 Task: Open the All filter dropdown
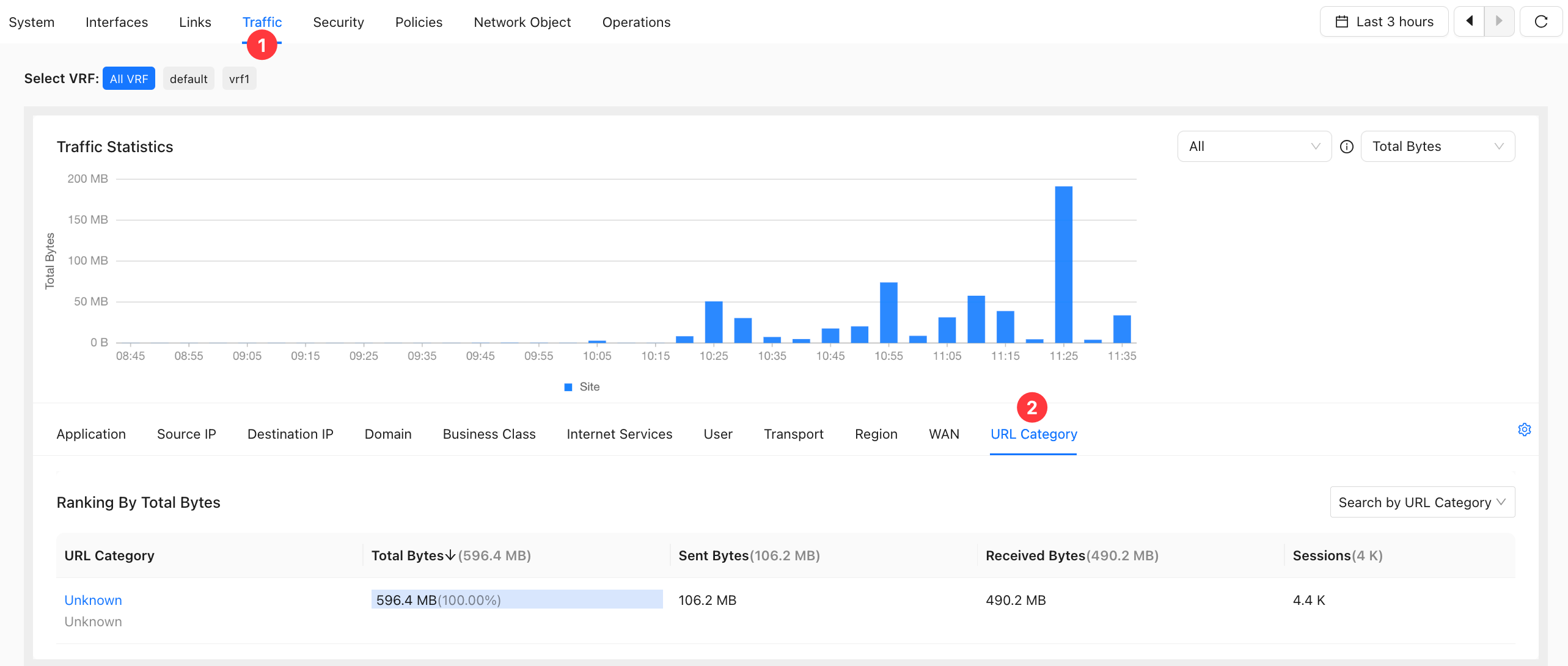[1255, 147]
